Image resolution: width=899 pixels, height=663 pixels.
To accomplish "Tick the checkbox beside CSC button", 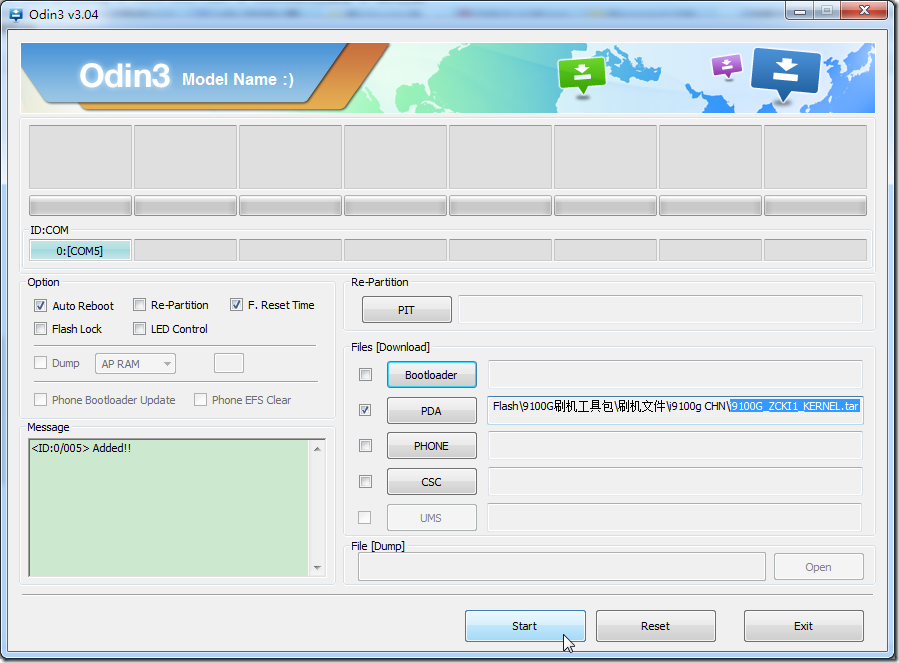I will tap(365, 481).
